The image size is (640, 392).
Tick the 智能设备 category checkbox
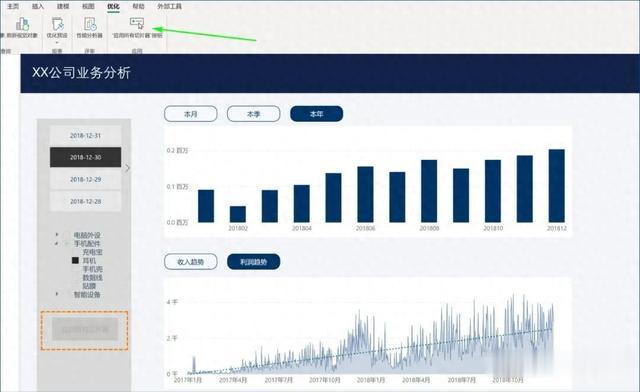point(67,294)
